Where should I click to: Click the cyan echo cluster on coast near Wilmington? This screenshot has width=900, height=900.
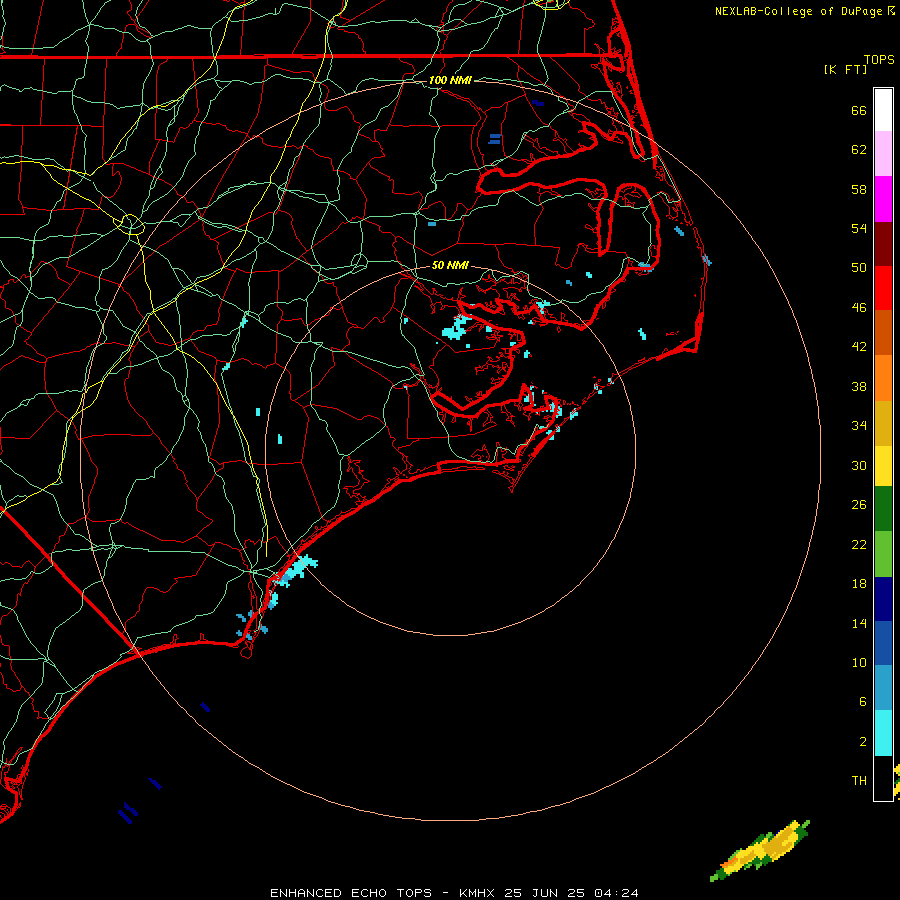(297, 569)
